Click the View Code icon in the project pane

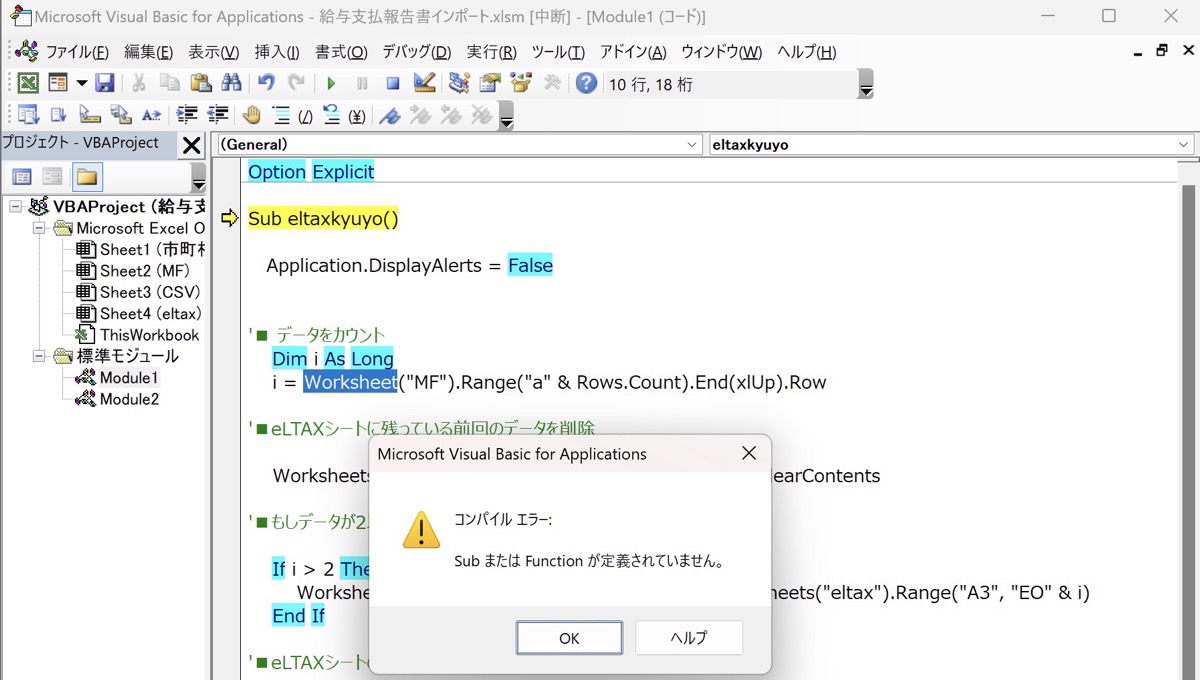point(22,177)
